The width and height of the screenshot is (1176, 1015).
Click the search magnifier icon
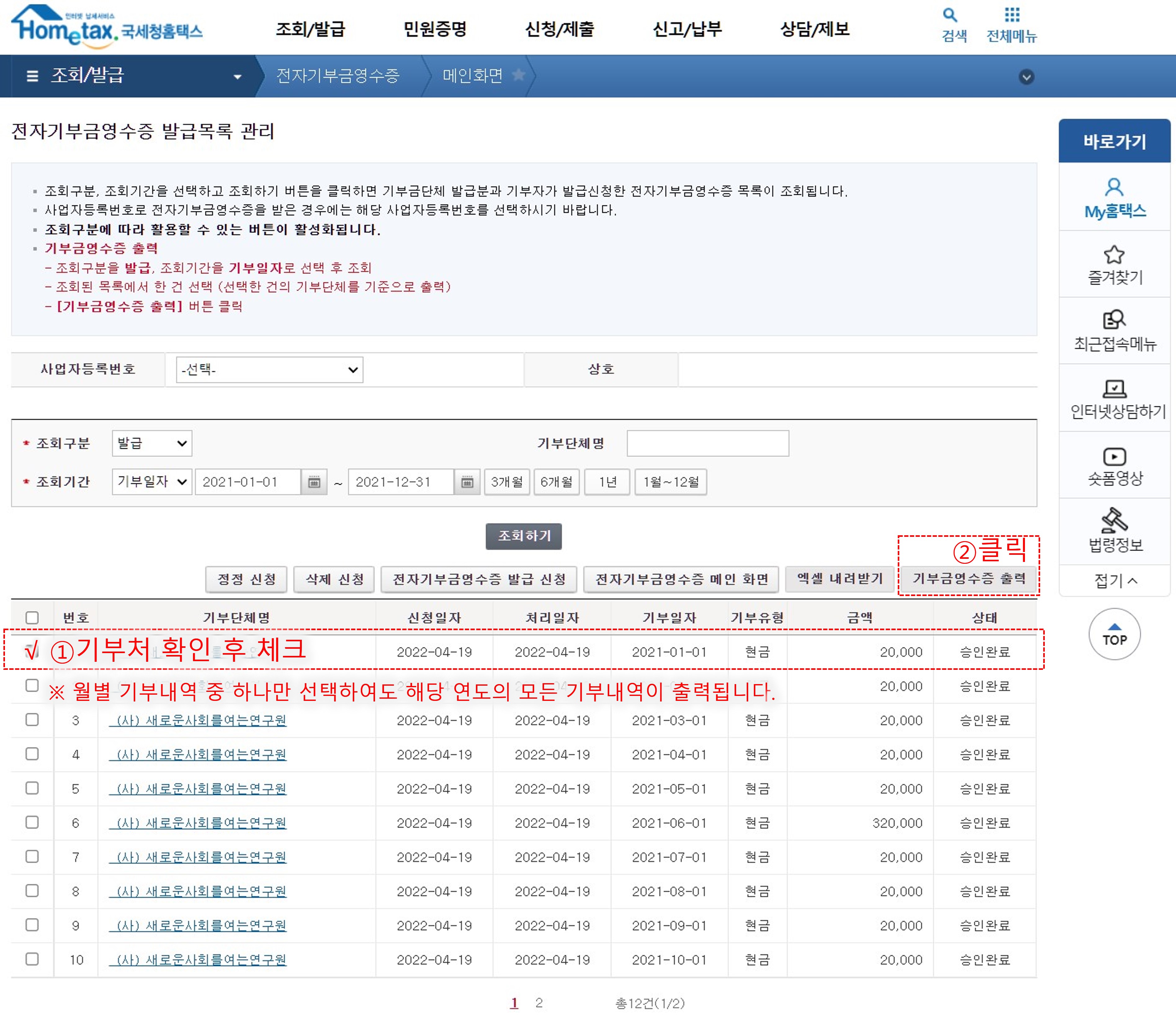click(950, 15)
